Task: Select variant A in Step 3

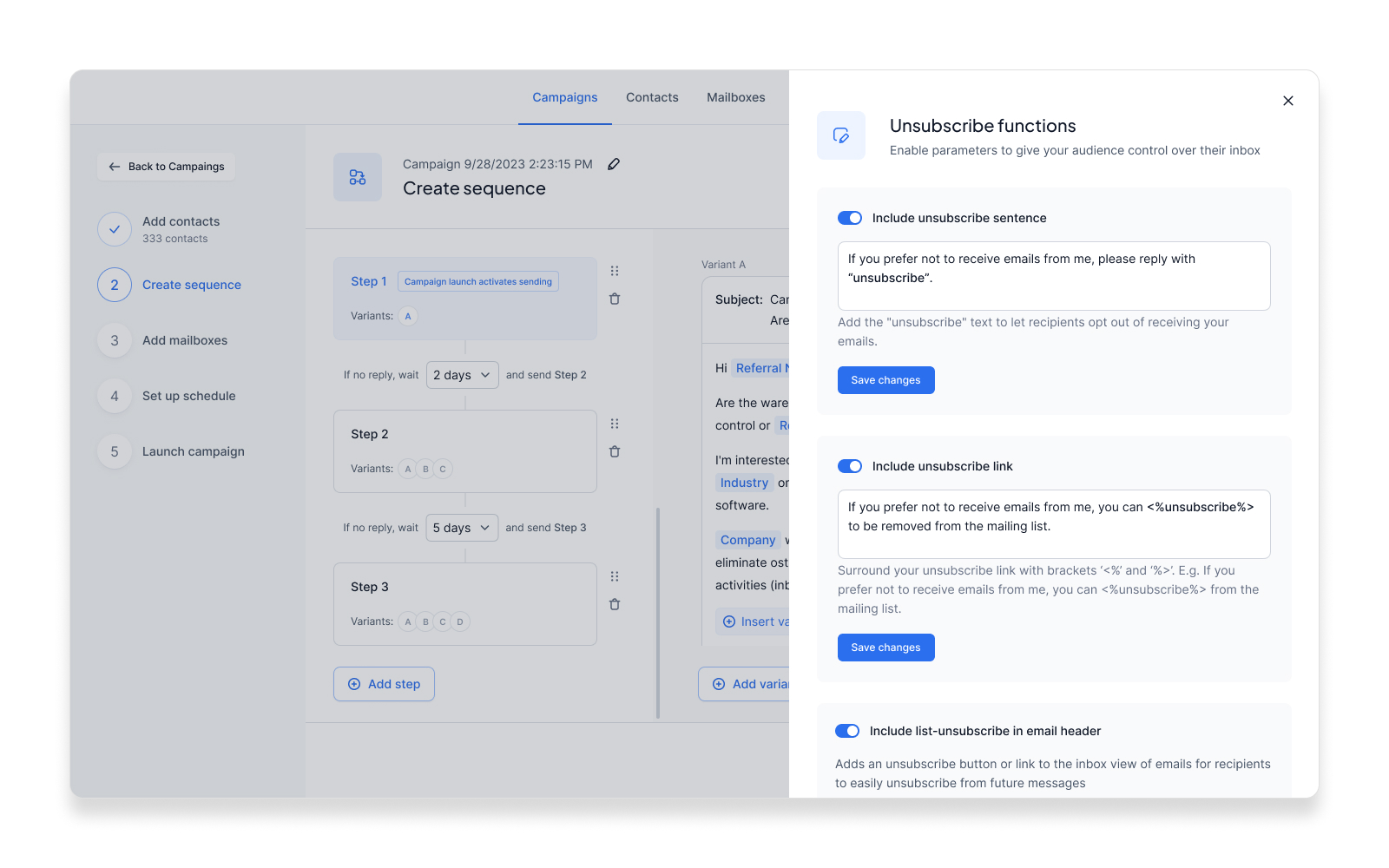Action: 408,621
